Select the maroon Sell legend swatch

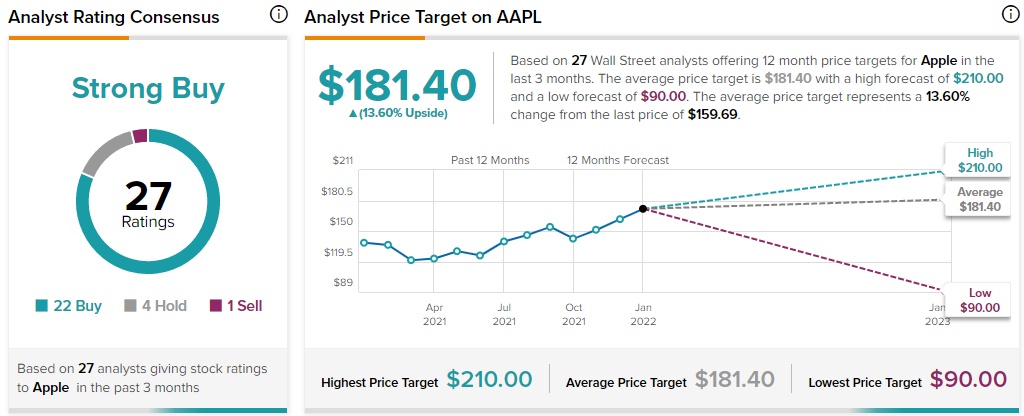click(215, 306)
